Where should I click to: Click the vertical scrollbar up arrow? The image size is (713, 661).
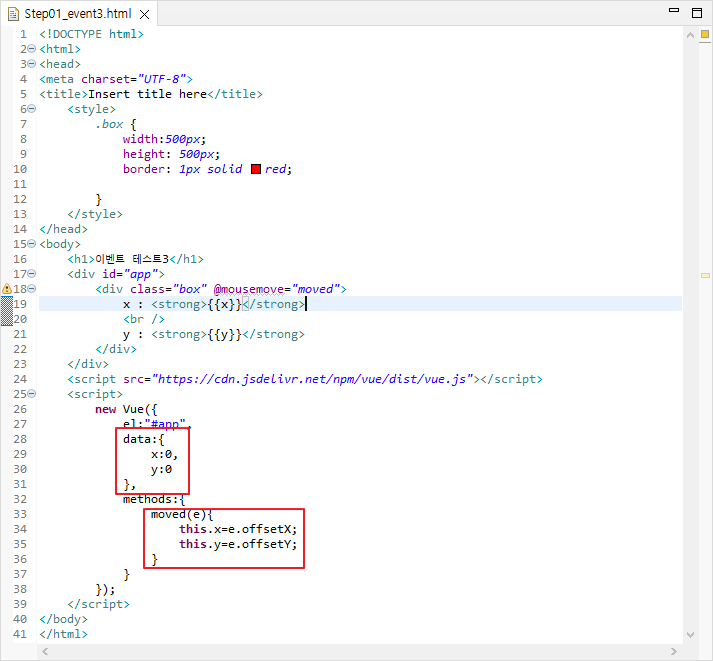(690, 35)
